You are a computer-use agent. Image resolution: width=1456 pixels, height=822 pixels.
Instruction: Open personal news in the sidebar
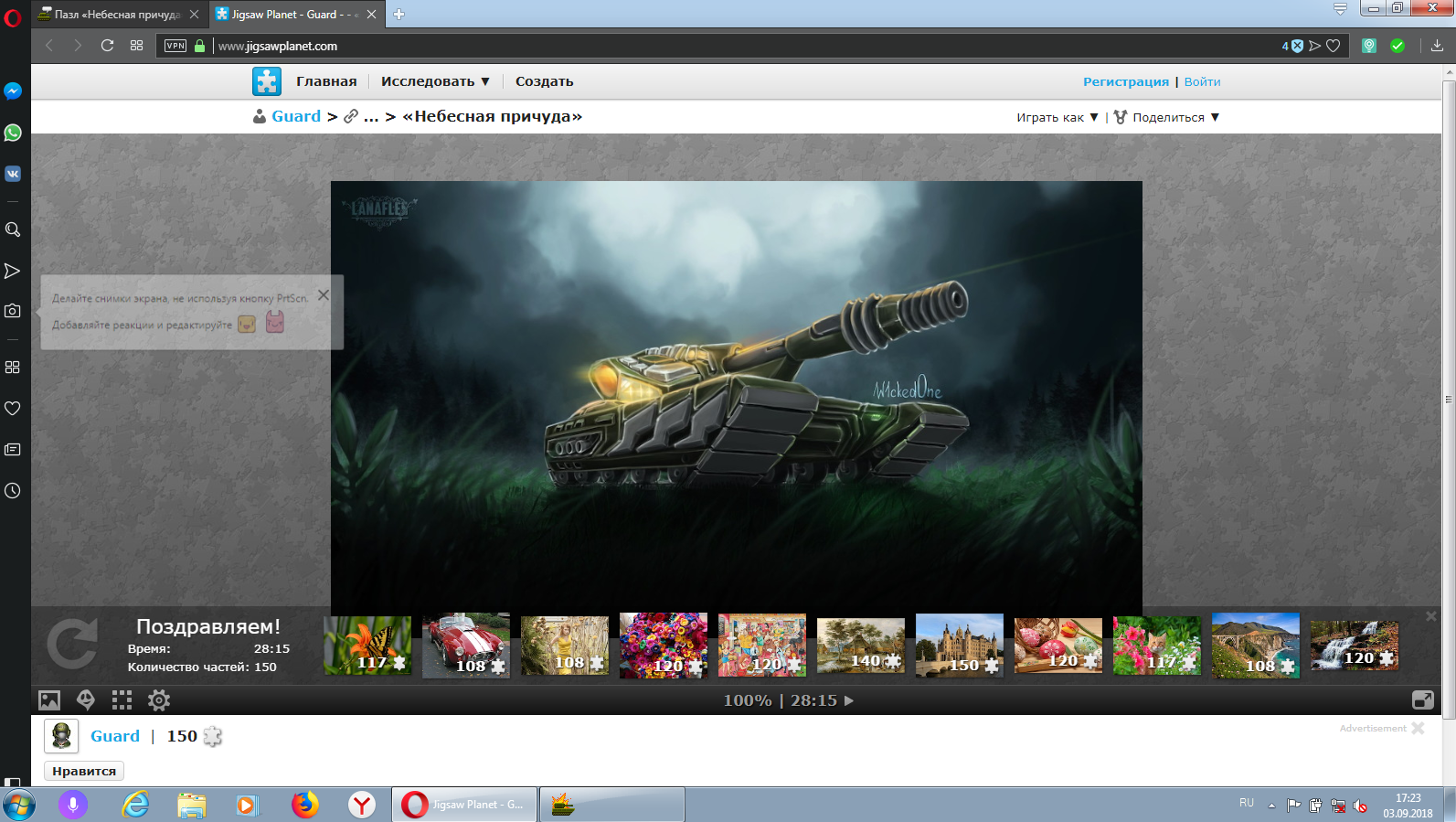(x=13, y=449)
